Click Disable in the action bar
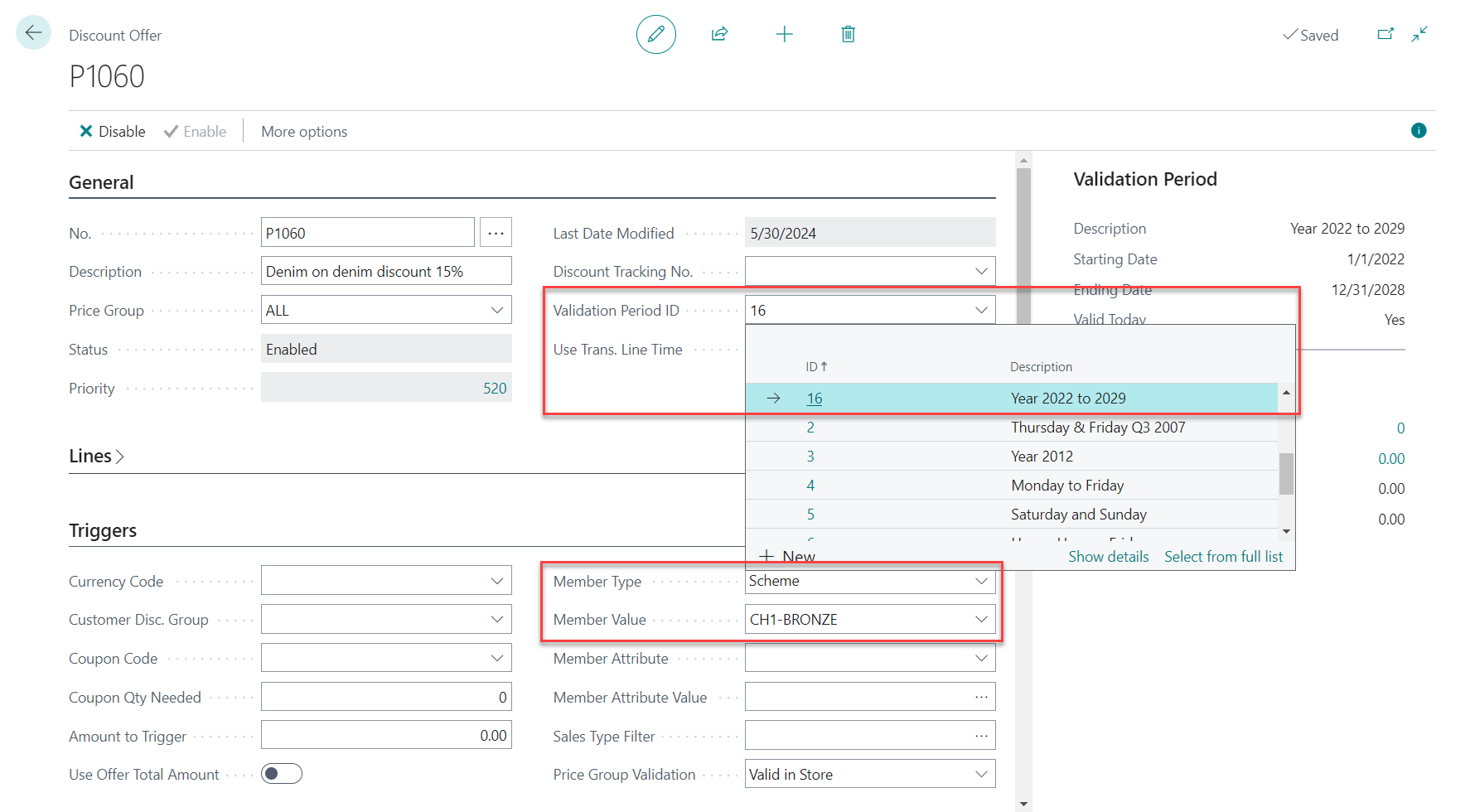Image resolution: width=1470 pixels, height=812 pixels. (112, 132)
